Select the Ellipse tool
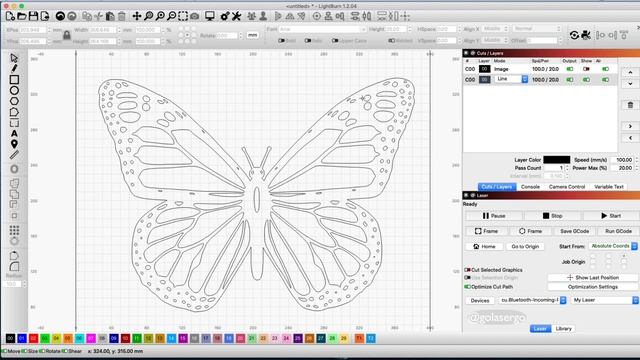The width and height of the screenshot is (640, 360). coord(14,90)
